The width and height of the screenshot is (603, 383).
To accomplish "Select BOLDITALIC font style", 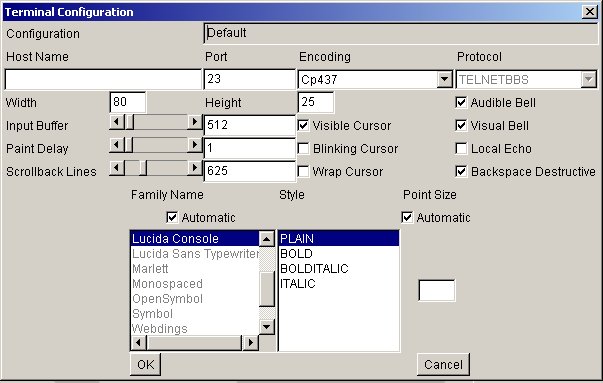I will click(338, 269).
